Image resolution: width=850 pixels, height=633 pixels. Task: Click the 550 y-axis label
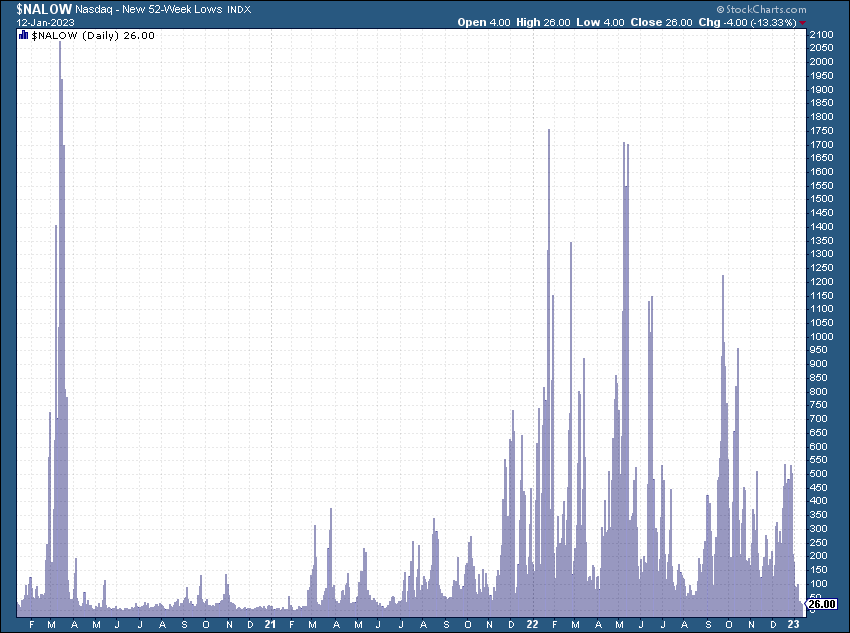point(819,460)
